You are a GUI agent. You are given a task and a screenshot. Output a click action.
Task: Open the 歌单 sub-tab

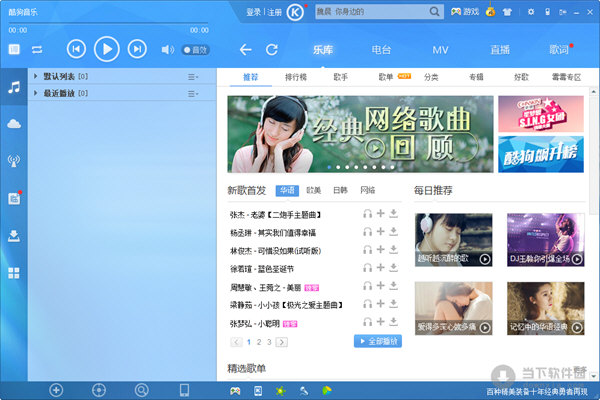click(x=386, y=77)
